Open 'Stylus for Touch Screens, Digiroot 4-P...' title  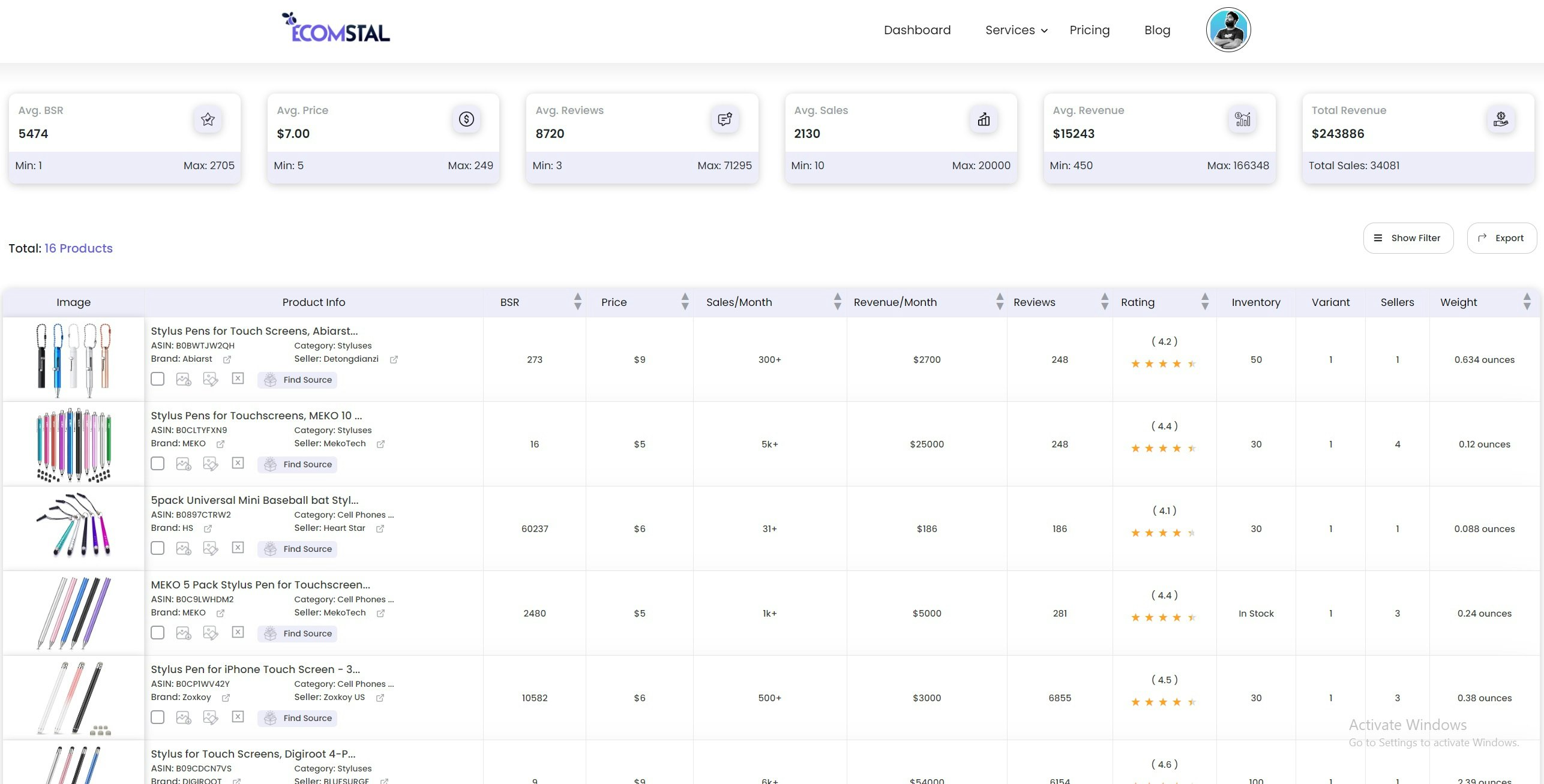pyautogui.click(x=253, y=753)
